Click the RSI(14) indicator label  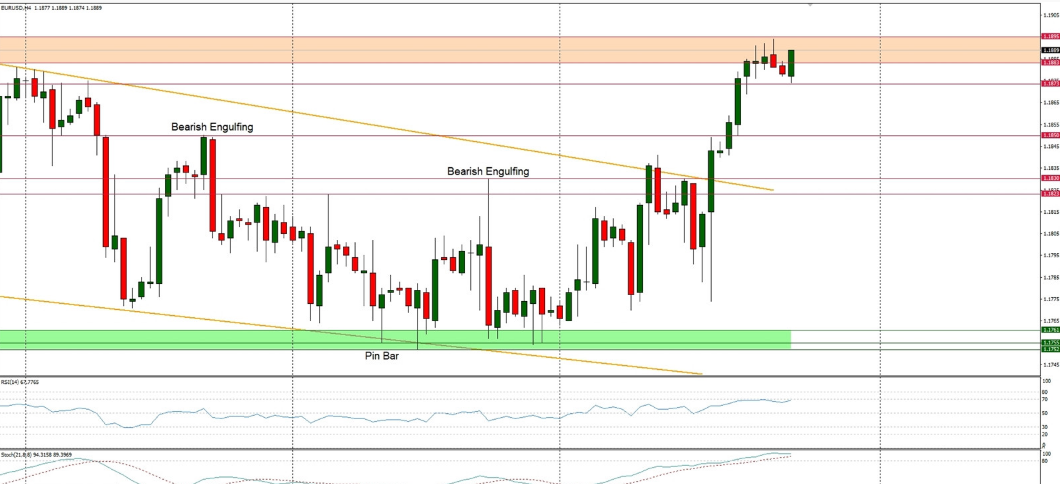click(x=20, y=381)
